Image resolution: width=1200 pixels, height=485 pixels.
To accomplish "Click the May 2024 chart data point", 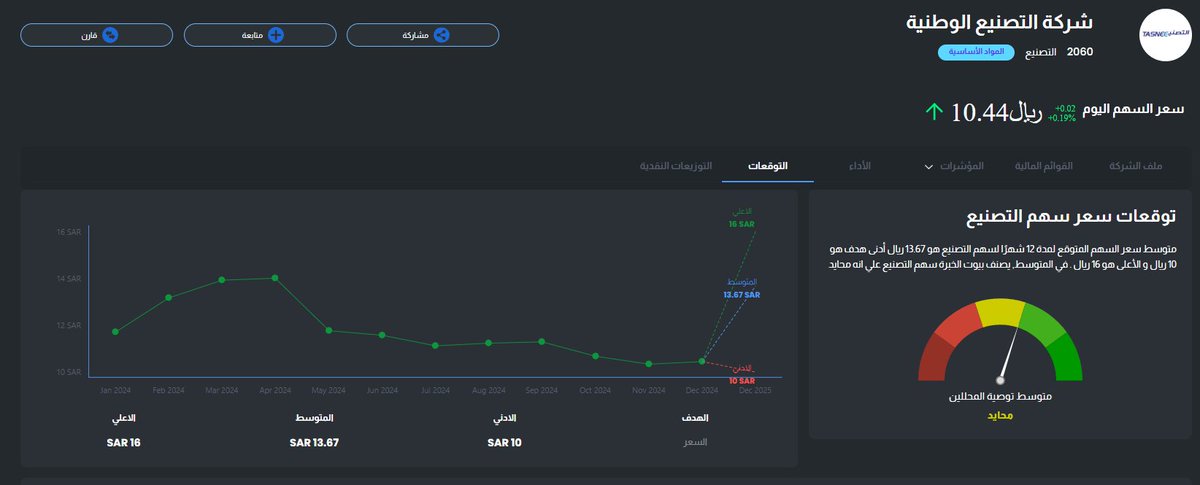I will (x=328, y=330).
